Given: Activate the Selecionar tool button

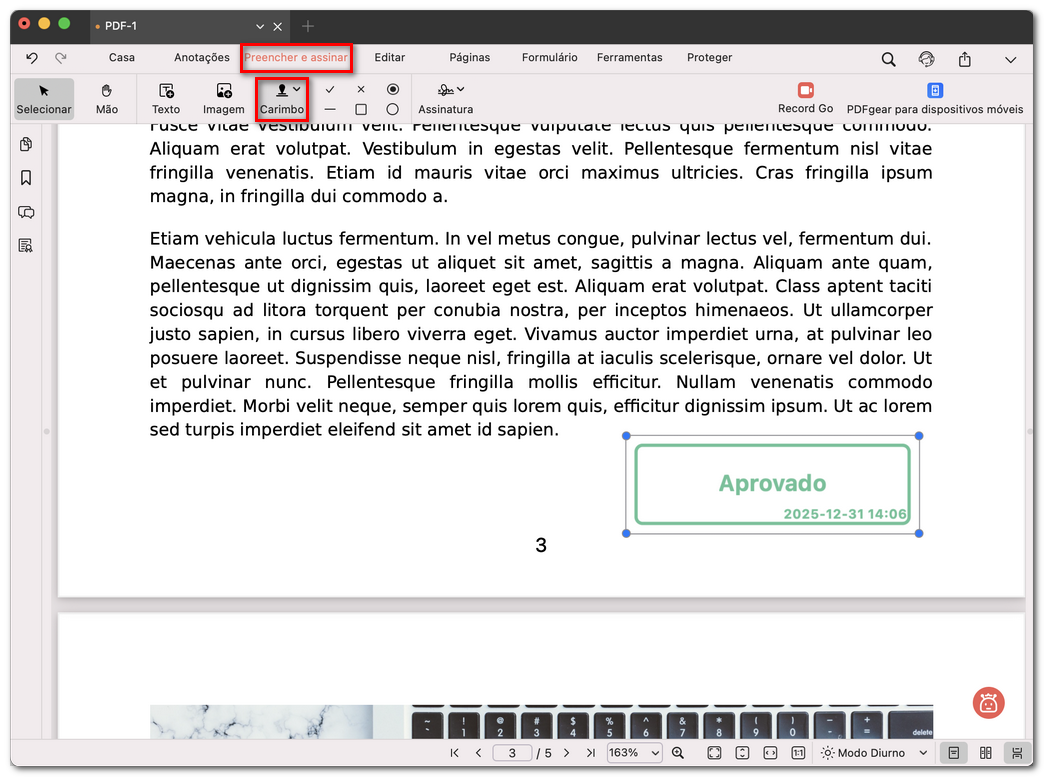Looking at the screenshot, I should (44, 99).
